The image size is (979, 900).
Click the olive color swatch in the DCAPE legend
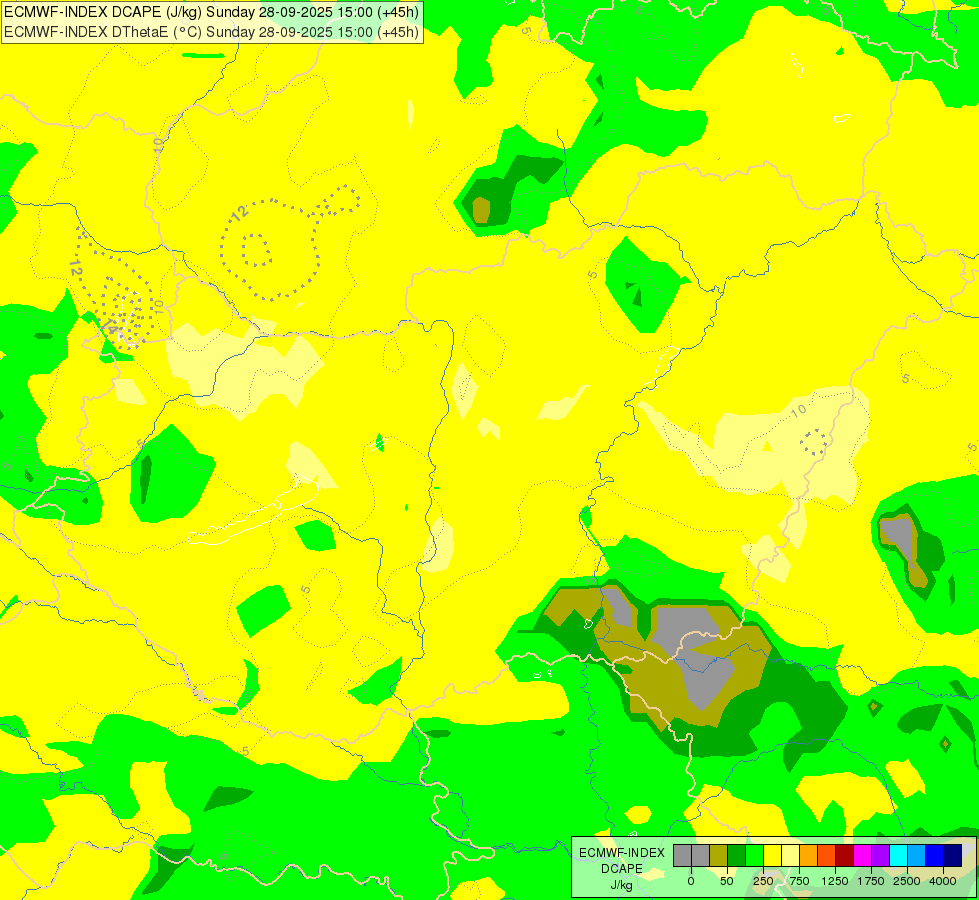(719, 855)
